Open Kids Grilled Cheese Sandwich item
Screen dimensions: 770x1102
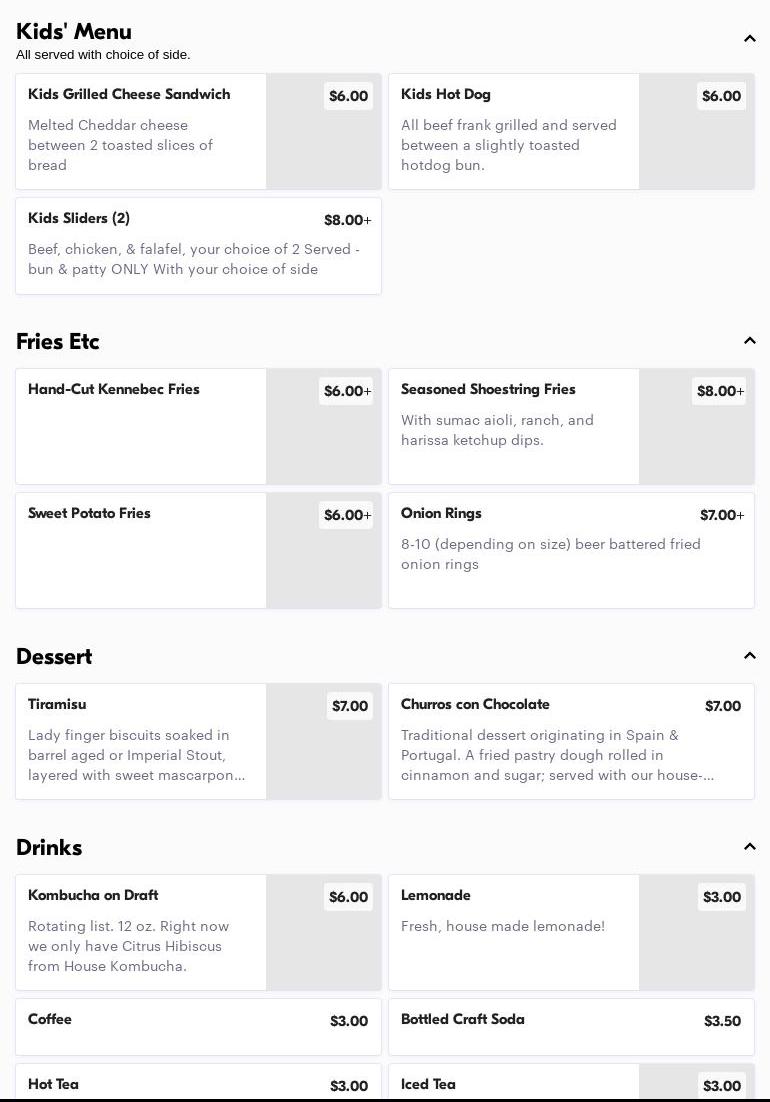[x=140, y=131]
